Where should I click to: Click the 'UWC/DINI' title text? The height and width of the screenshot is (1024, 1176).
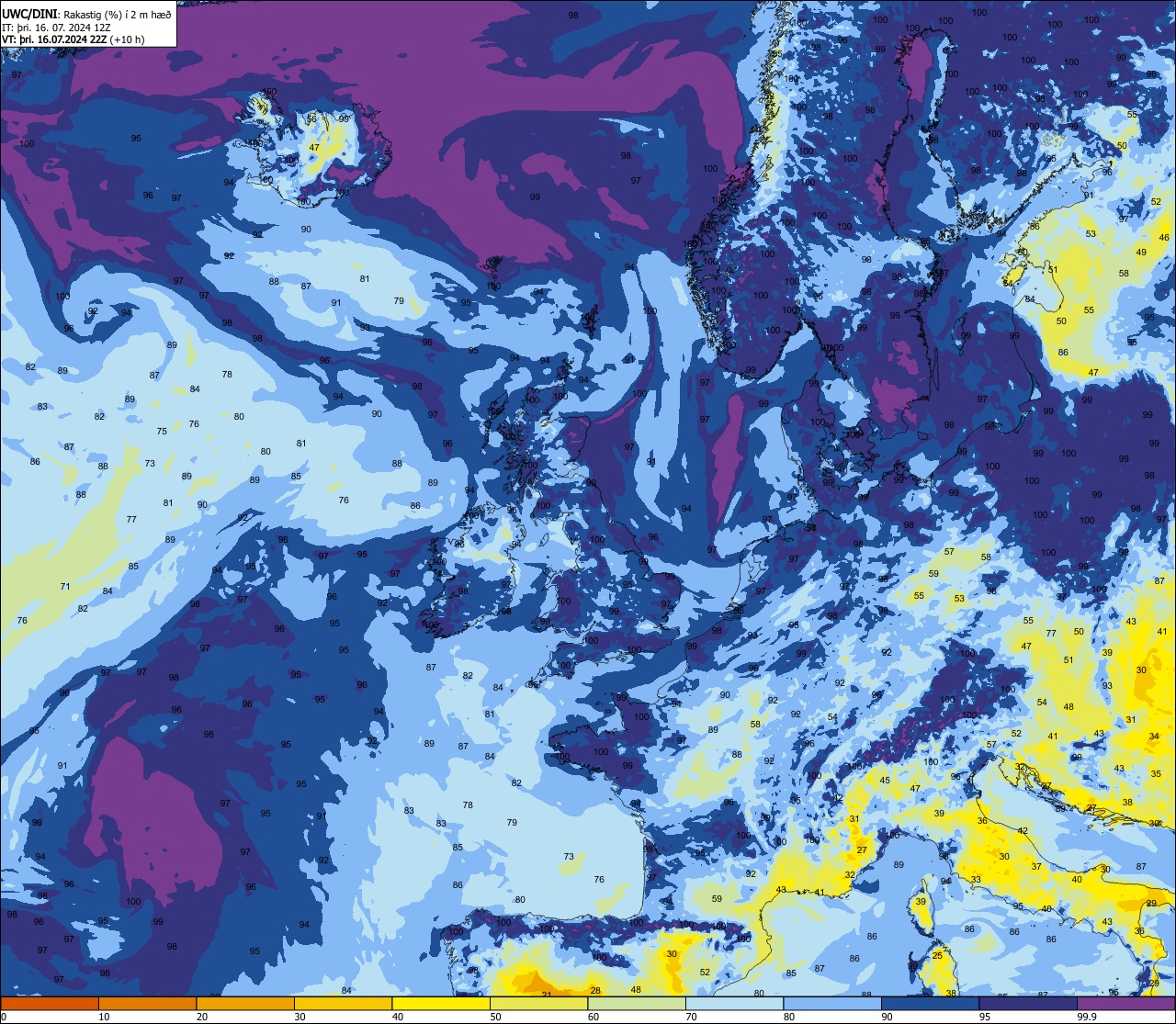[x=30, y=14]
